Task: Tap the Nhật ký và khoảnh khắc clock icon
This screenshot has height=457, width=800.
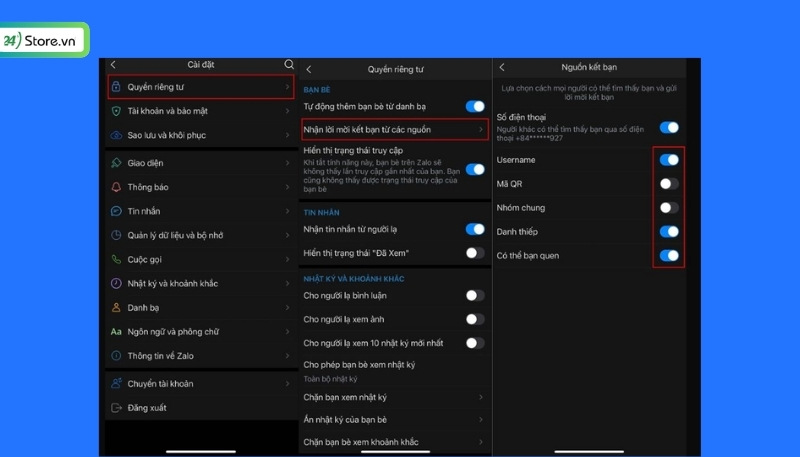Action: [116, 283]
